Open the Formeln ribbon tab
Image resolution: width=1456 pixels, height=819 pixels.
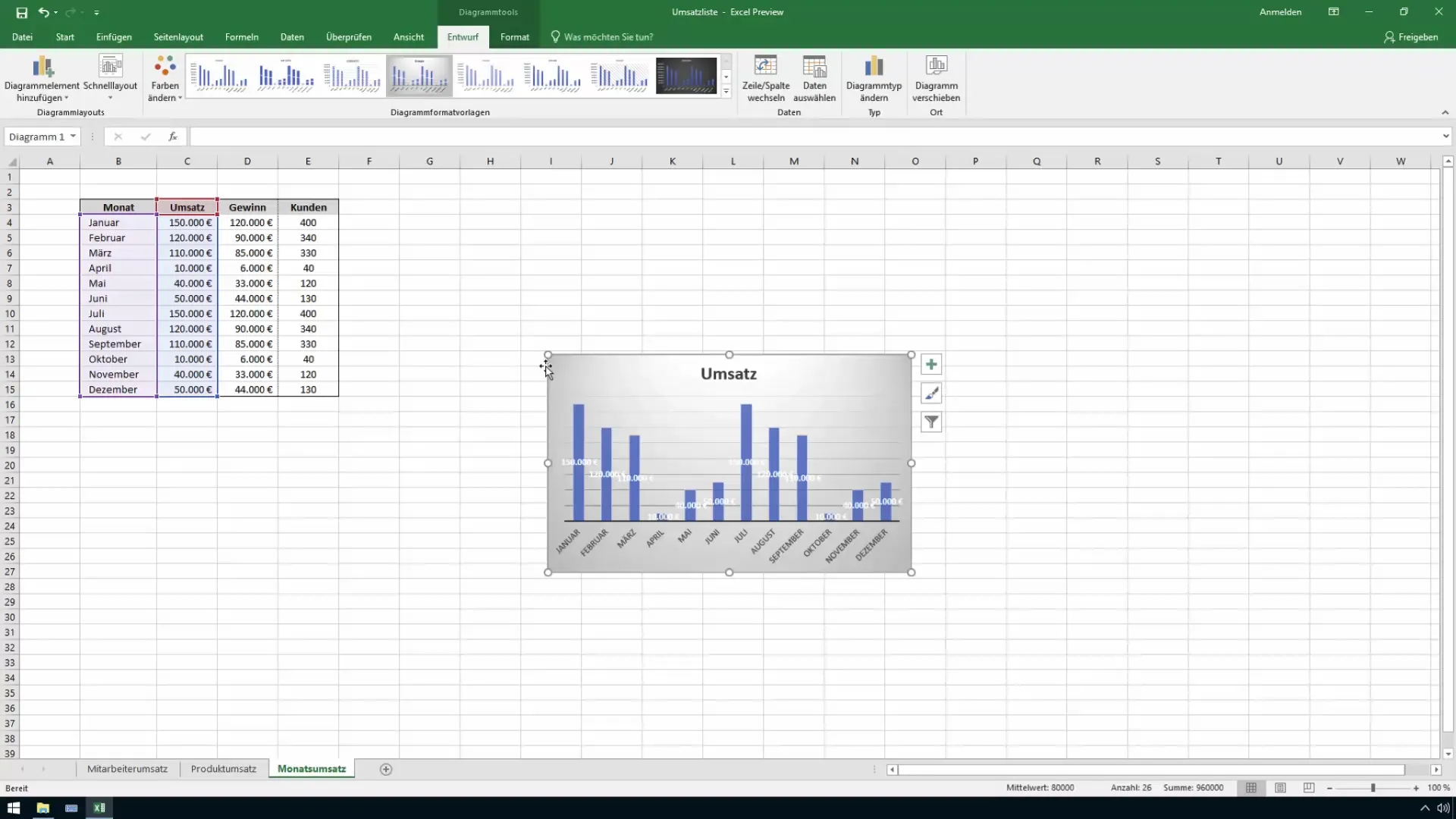tap(242, 36)
